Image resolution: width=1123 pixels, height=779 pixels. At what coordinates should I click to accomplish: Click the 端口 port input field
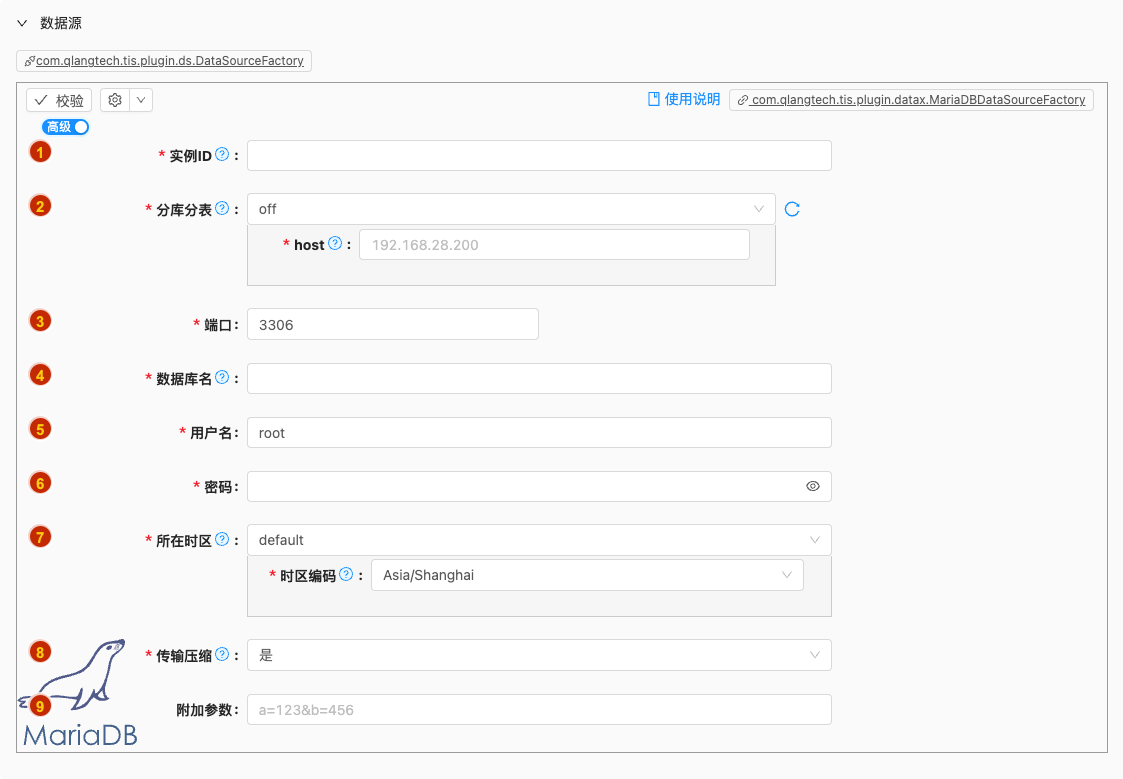tap(392, 324)
